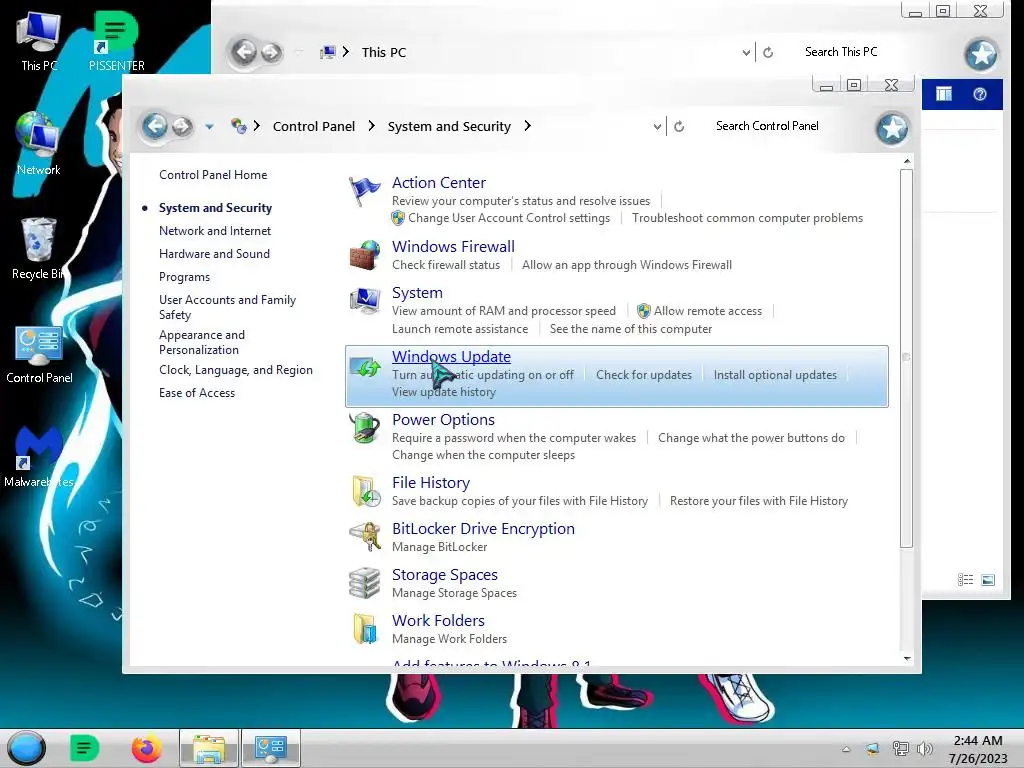Open Programs category in sidebar
Screen dimensions: 1024x768
184,277
